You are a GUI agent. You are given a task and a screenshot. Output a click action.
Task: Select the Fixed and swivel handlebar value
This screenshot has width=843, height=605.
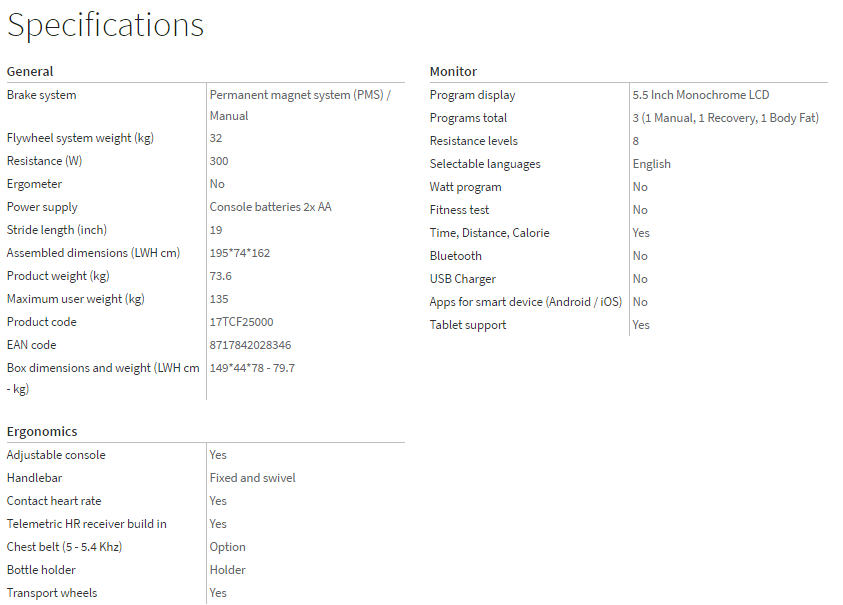point(252,478)
